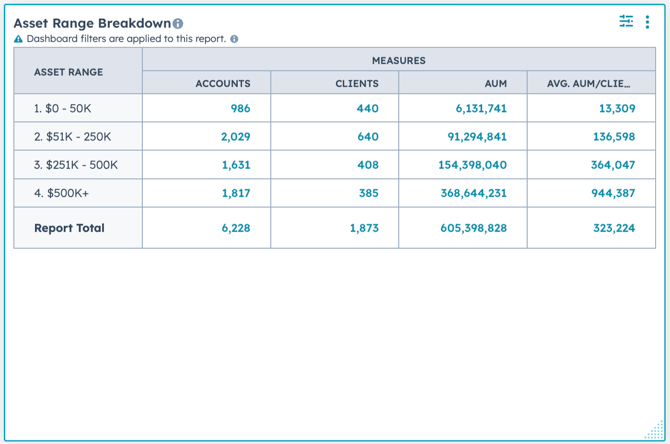Click the 2,029 accounts value
Image resolution: width=670 pixels, height=444 pixels.
tap(235, 136)
